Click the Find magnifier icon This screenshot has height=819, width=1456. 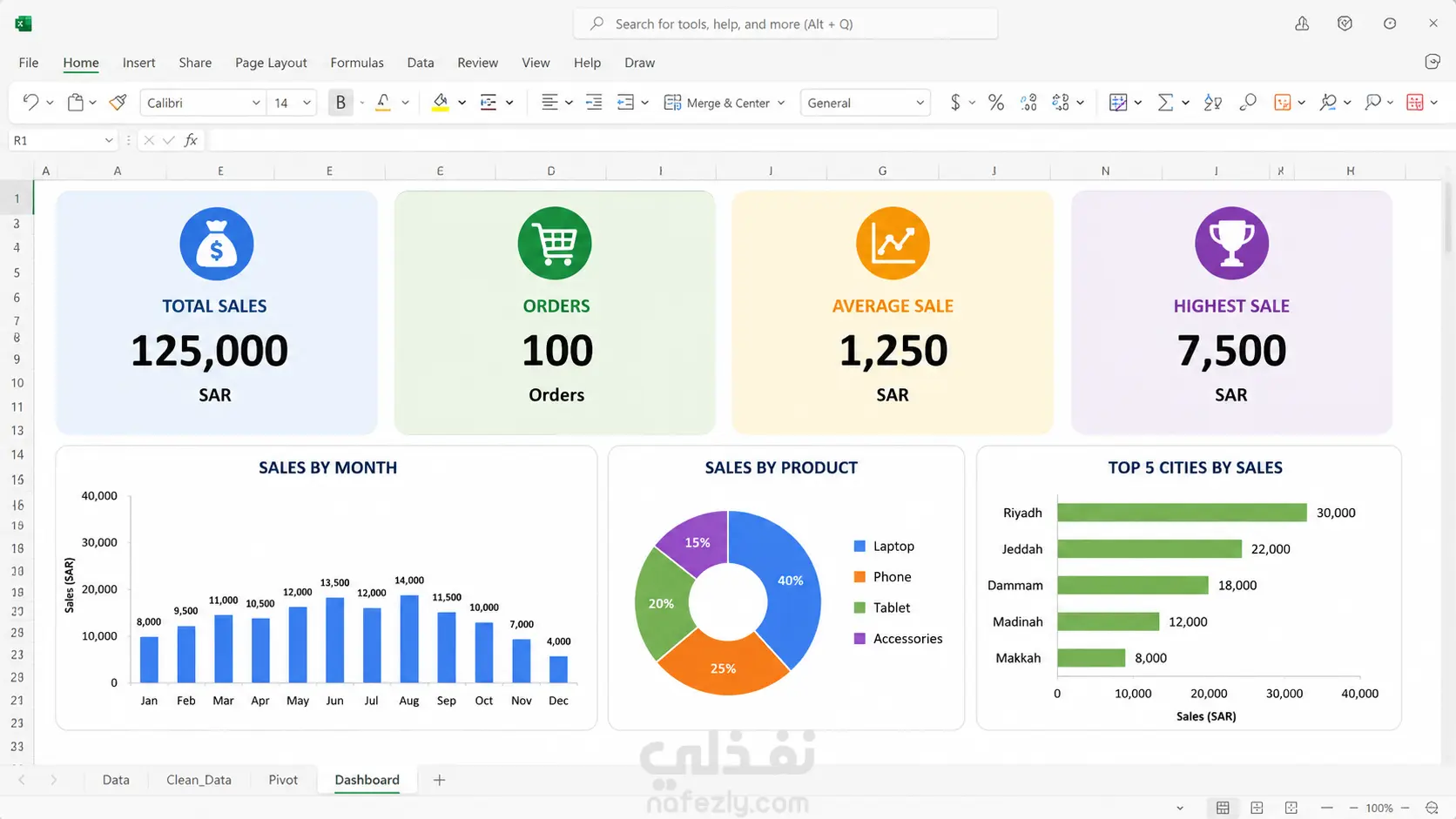1248,102
